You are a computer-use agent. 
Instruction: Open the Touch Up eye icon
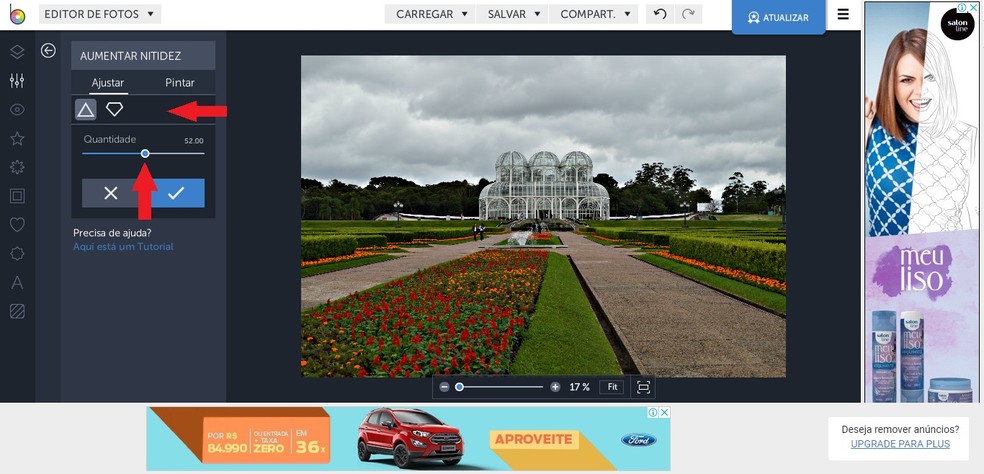point(18,109)
